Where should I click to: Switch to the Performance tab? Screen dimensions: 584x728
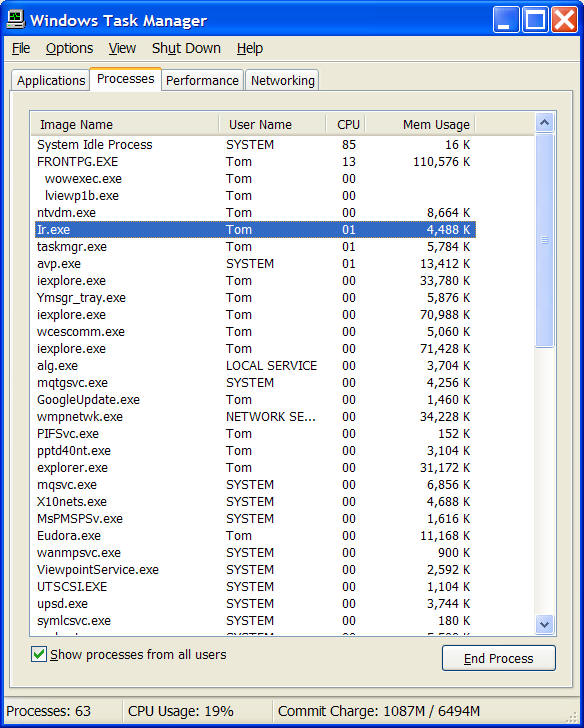pos(202,80)
